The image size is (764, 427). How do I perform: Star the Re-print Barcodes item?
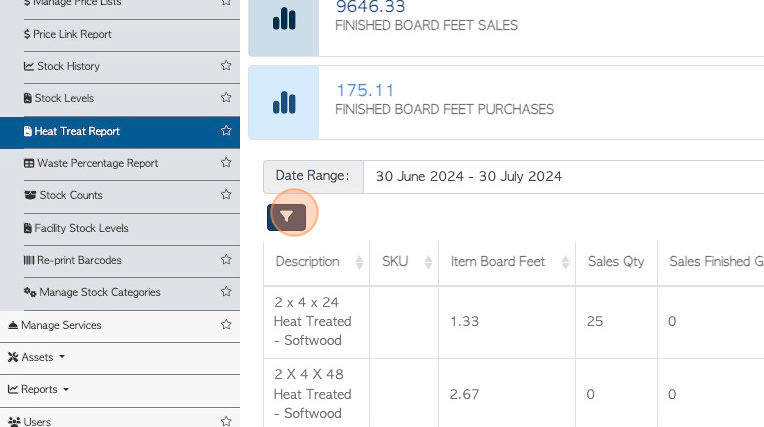(226, 259)
